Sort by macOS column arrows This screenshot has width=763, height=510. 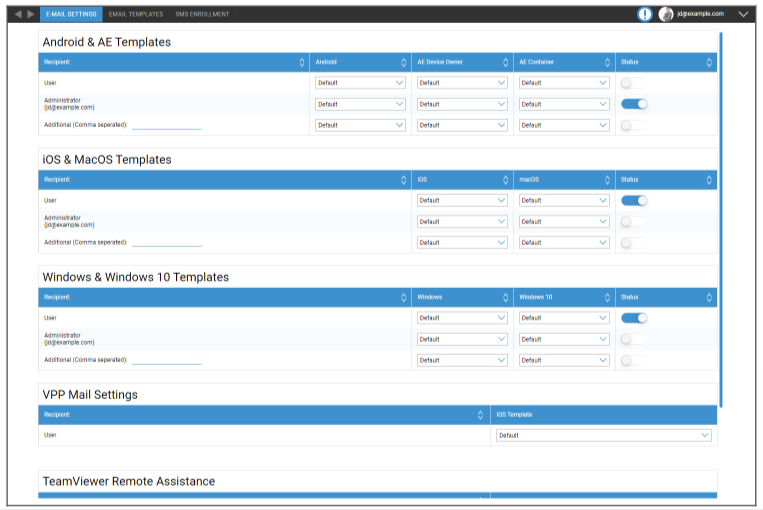(x=608, y=180)
